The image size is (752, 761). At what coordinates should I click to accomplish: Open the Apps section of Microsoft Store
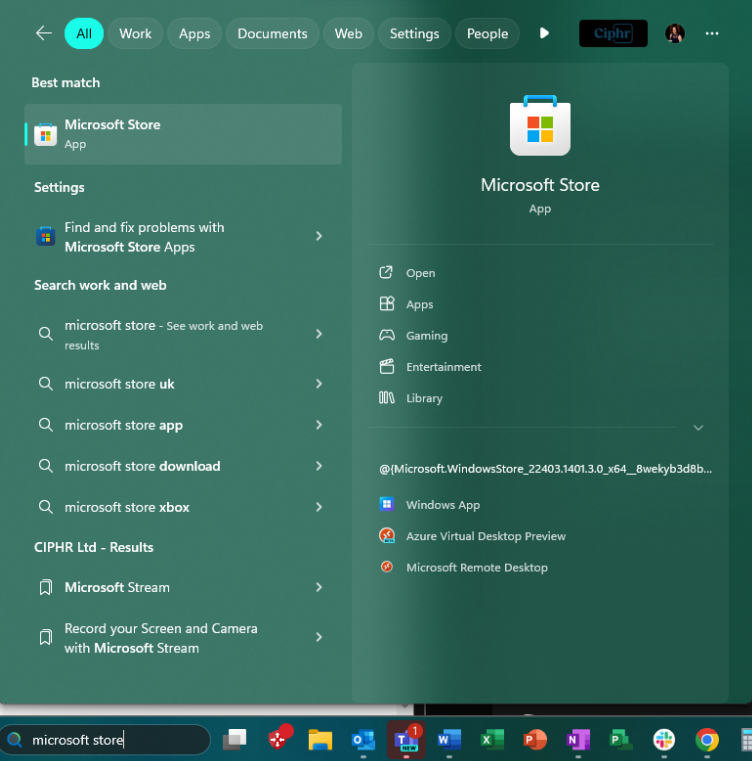419,304
